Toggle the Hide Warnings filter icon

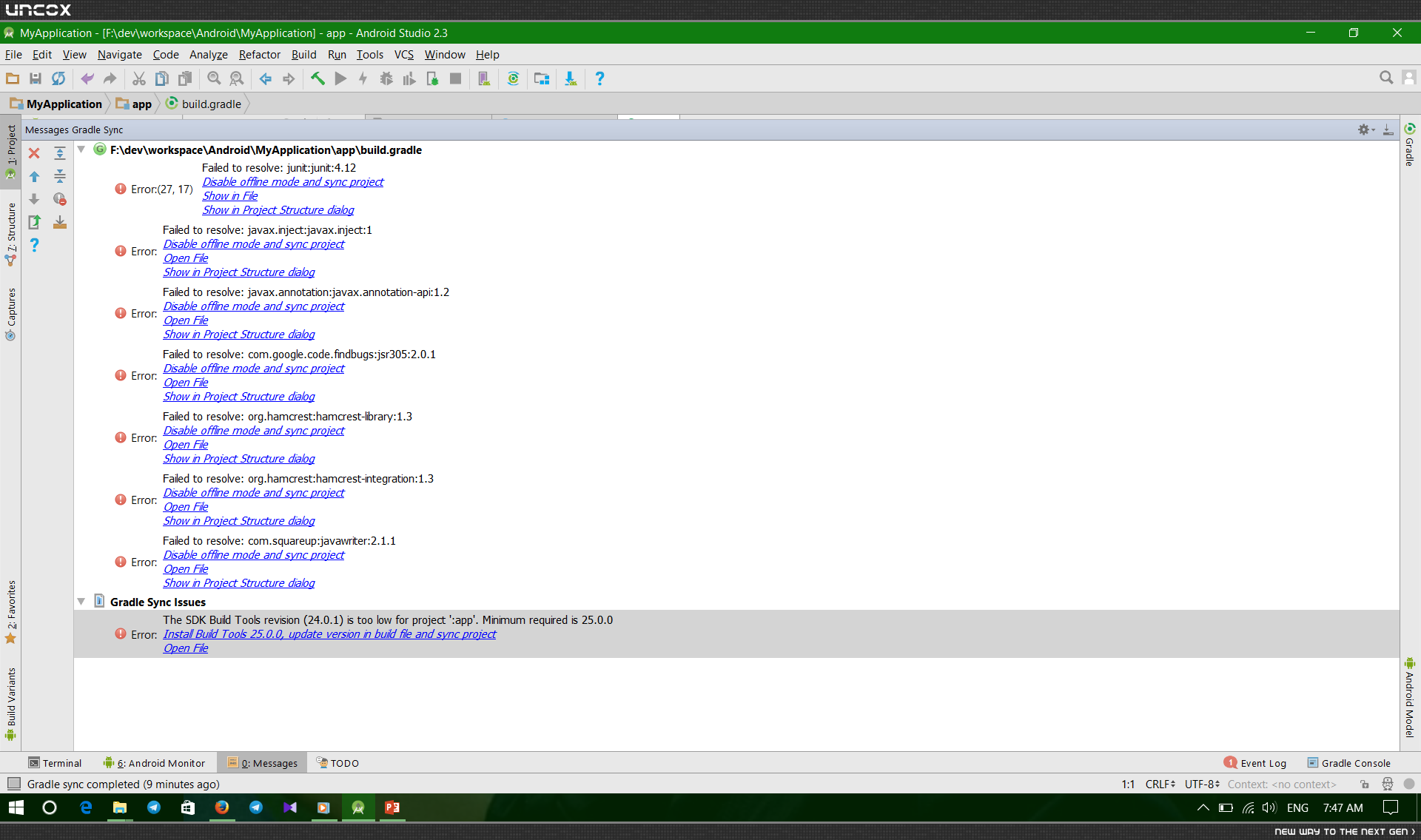click(x=60, y=199)
